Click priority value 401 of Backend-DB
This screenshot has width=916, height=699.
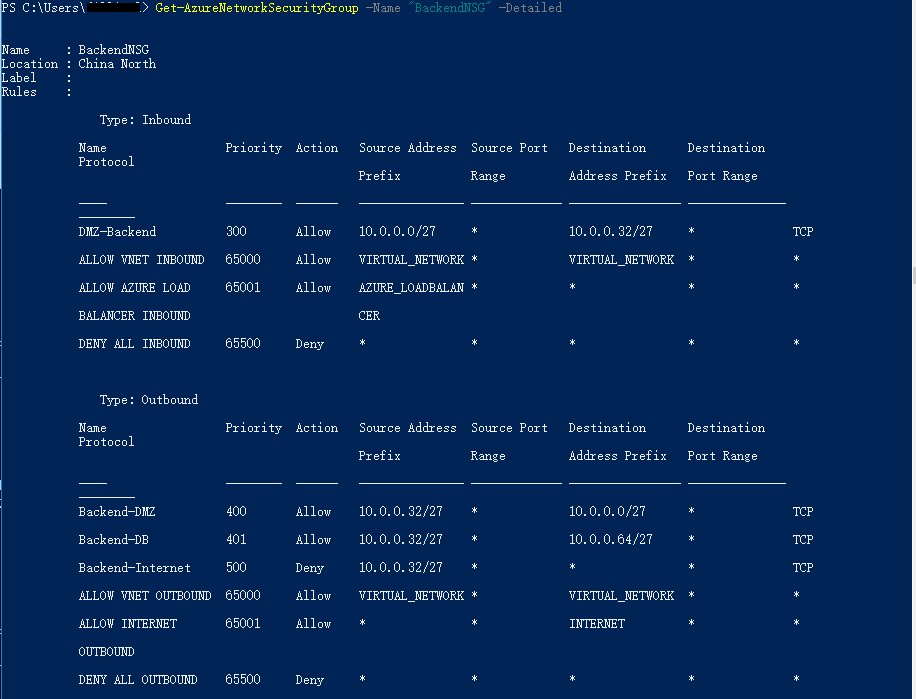tap(236, 540)
